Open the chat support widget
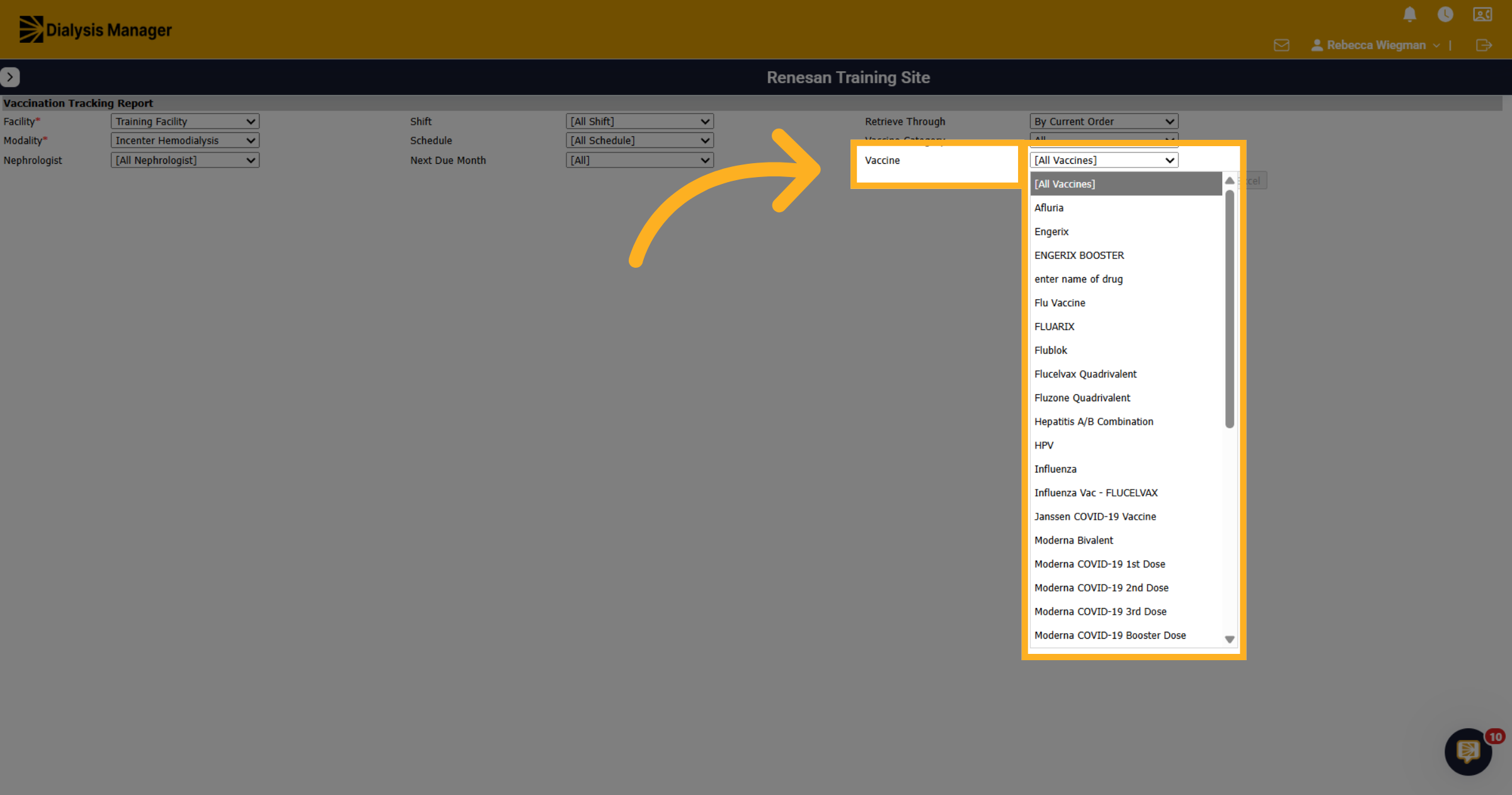The width and height of the screenshot is (1512, 795). pos(1469,751)
